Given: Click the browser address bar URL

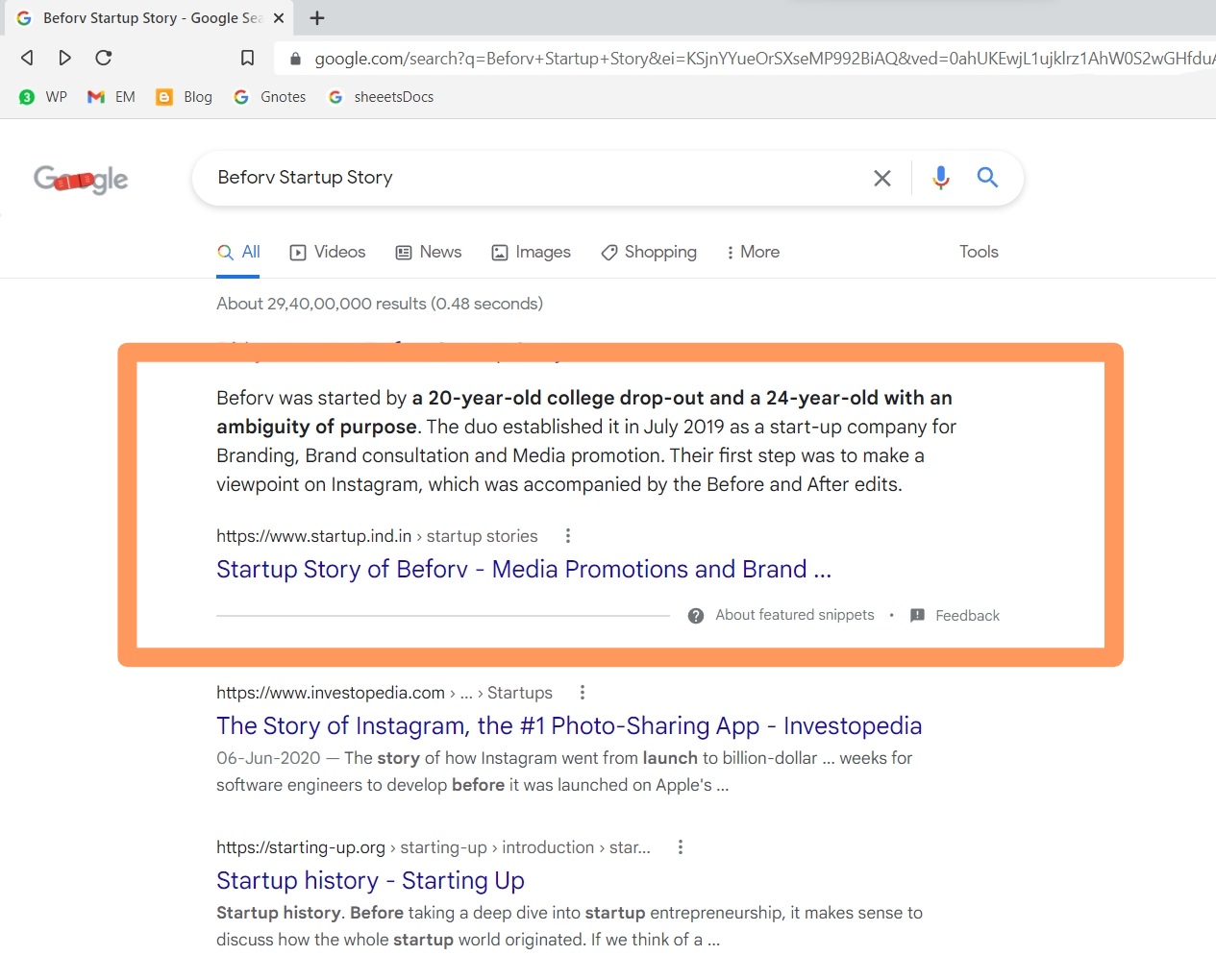Looking at the screenshot, I should pyautogui.click(x=764, y=59).
